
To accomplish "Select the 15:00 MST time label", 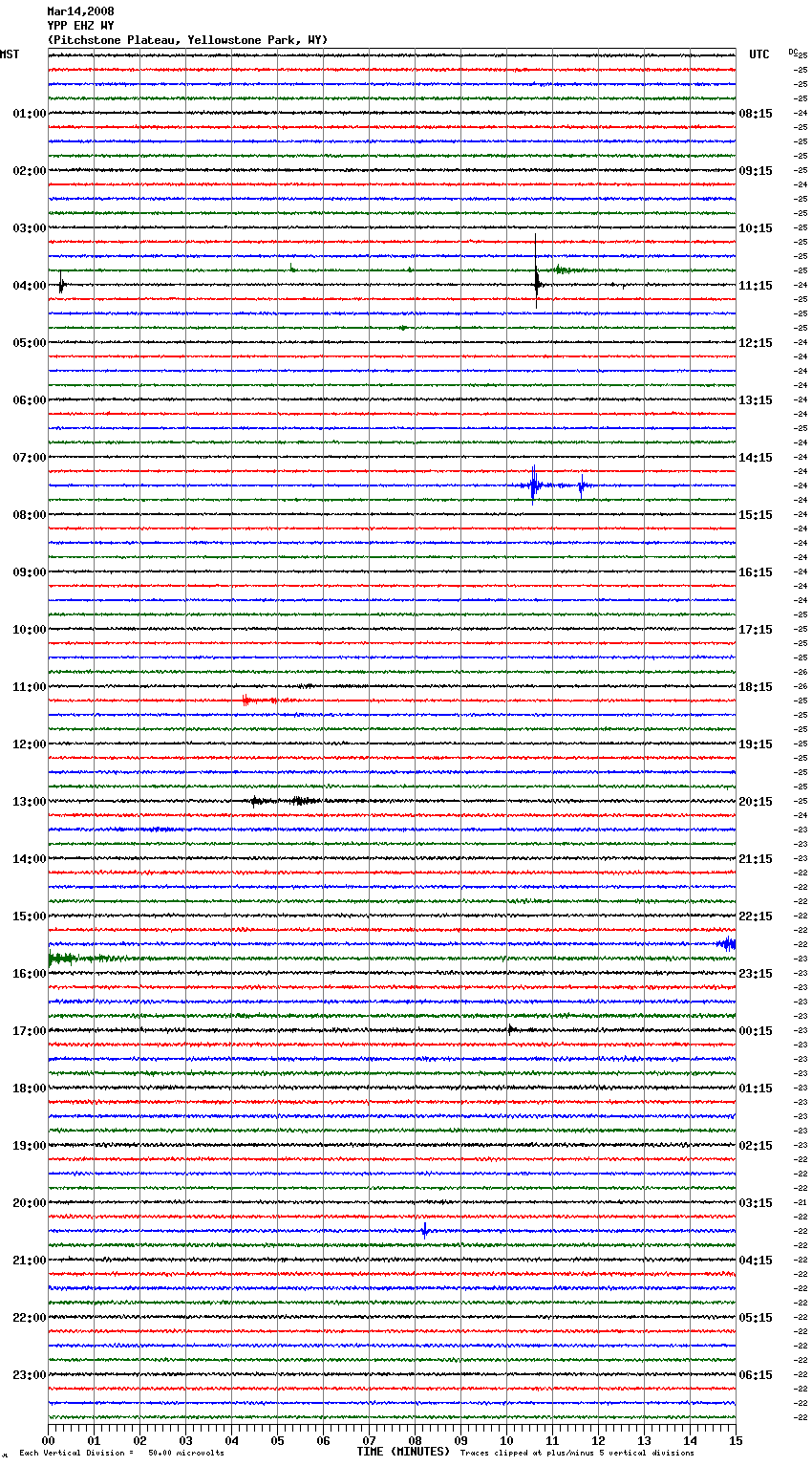I will tap(30, 916).
